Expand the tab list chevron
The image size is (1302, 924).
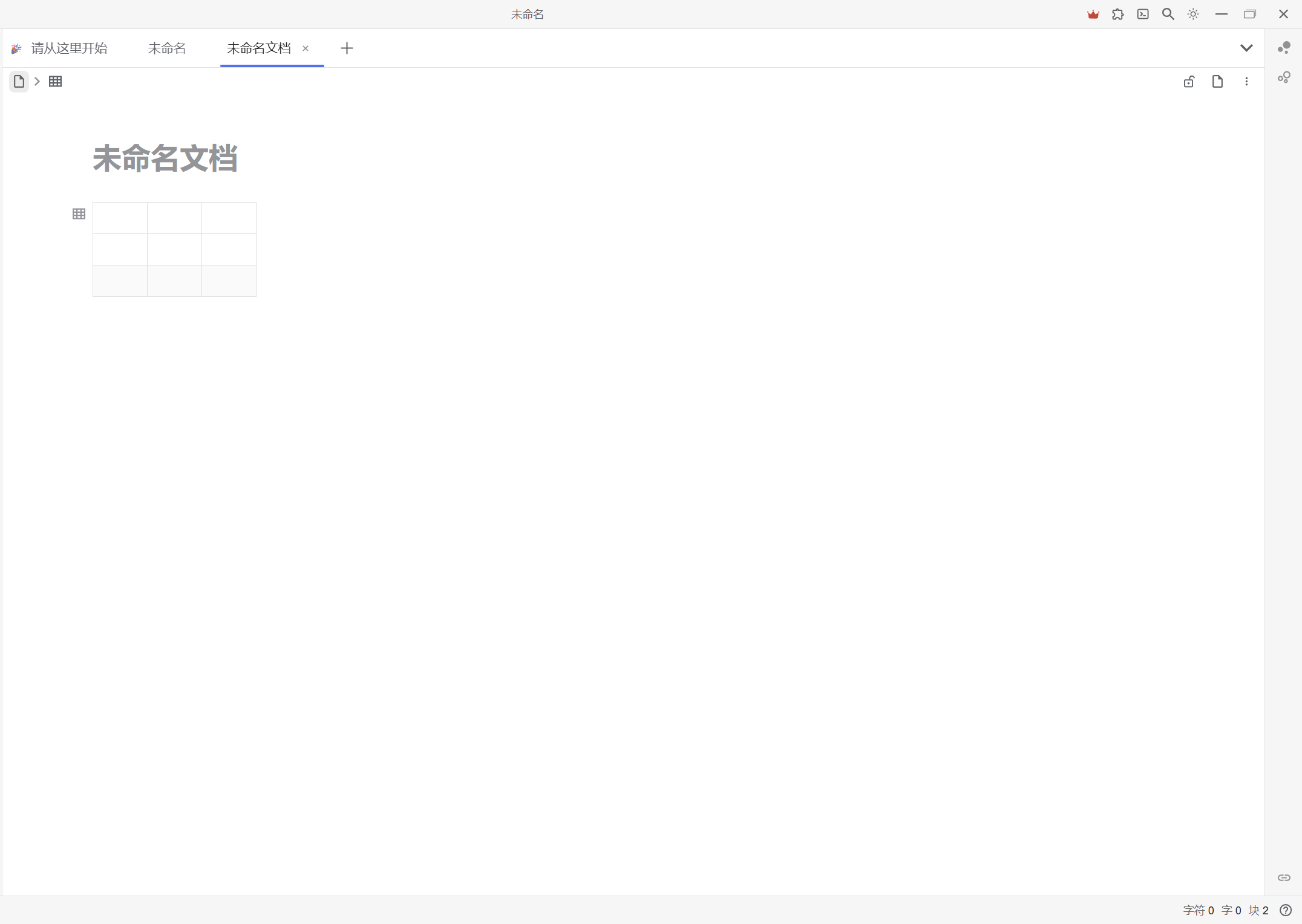click(1246, 48)
